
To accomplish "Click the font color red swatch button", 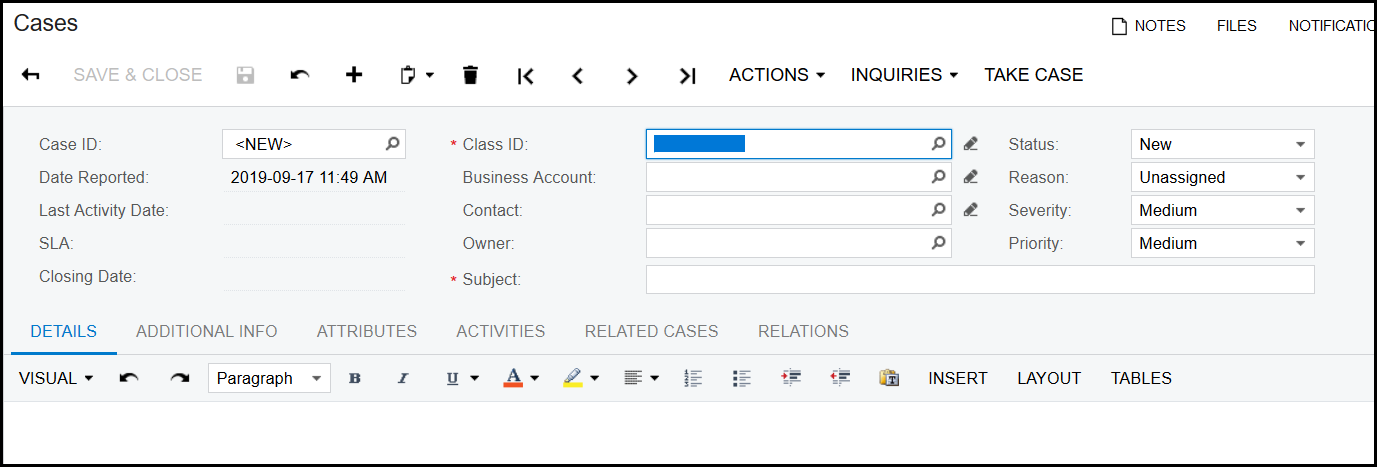I will coord(513,378).
